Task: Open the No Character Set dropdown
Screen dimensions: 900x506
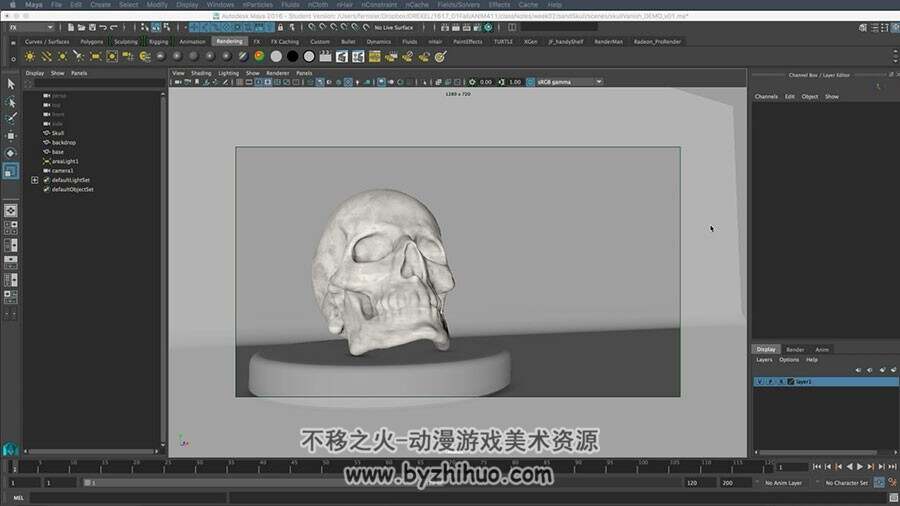Action: point(846,483)
